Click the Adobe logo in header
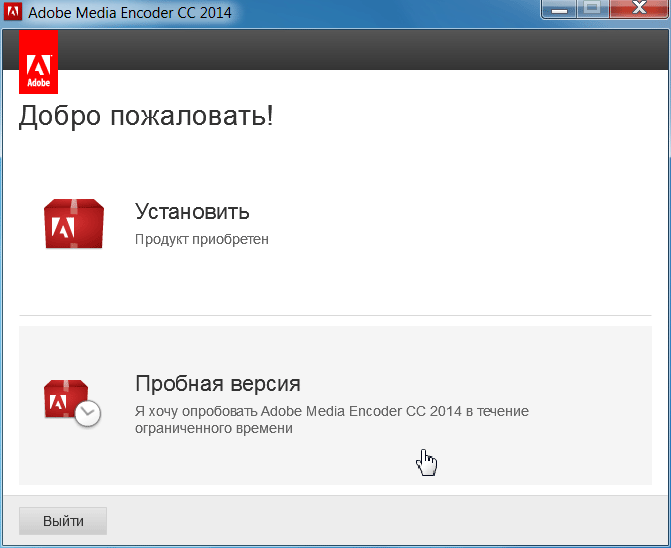Screen dimensions: 671x548 click(39, 62)
